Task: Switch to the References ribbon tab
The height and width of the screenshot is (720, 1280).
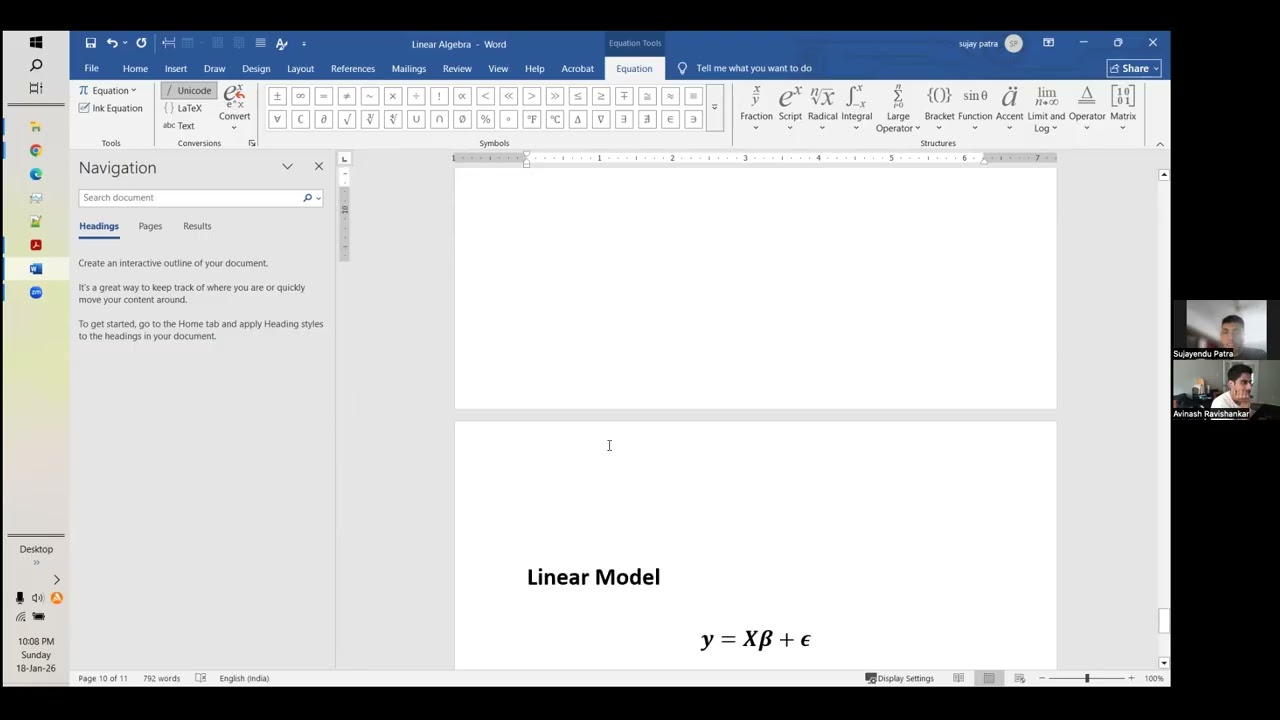Action: [x=353, y=68]
